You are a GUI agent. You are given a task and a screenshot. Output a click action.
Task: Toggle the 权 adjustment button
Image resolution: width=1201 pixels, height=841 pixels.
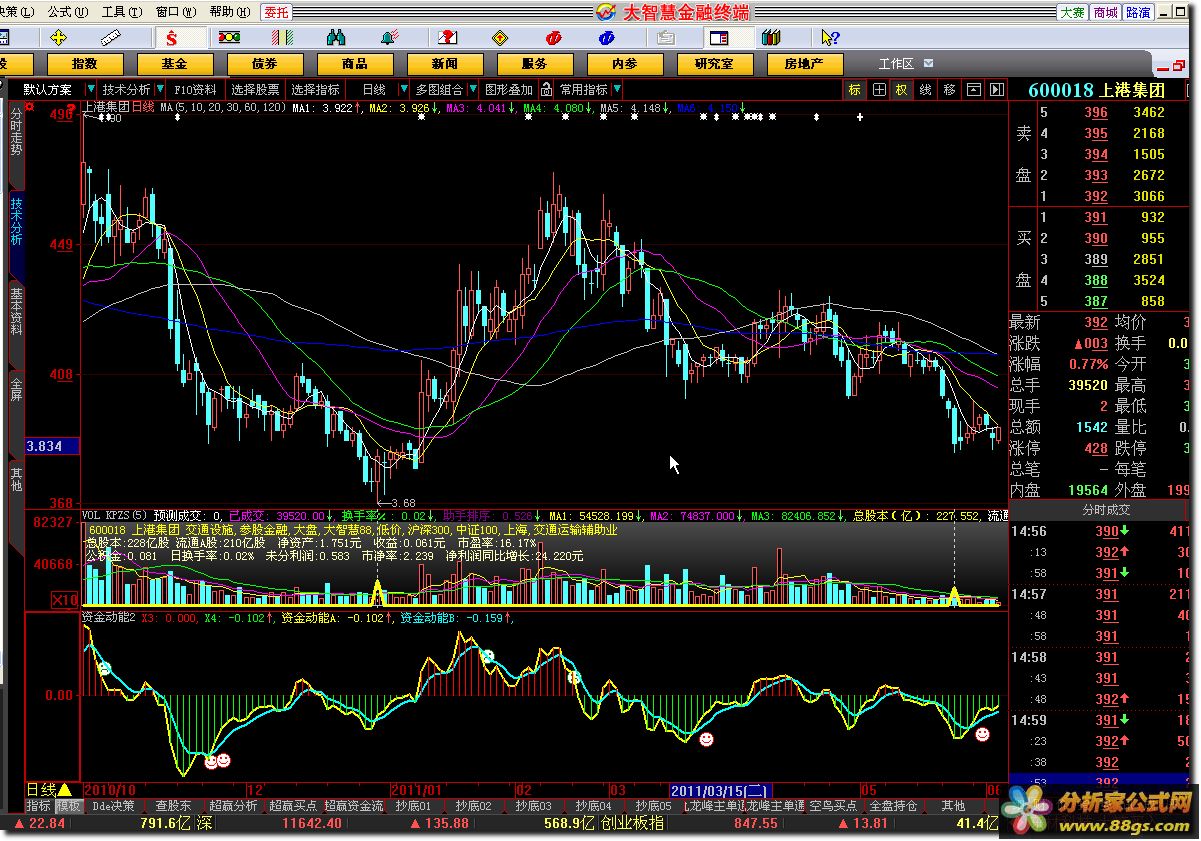click(x=902, y=89)
